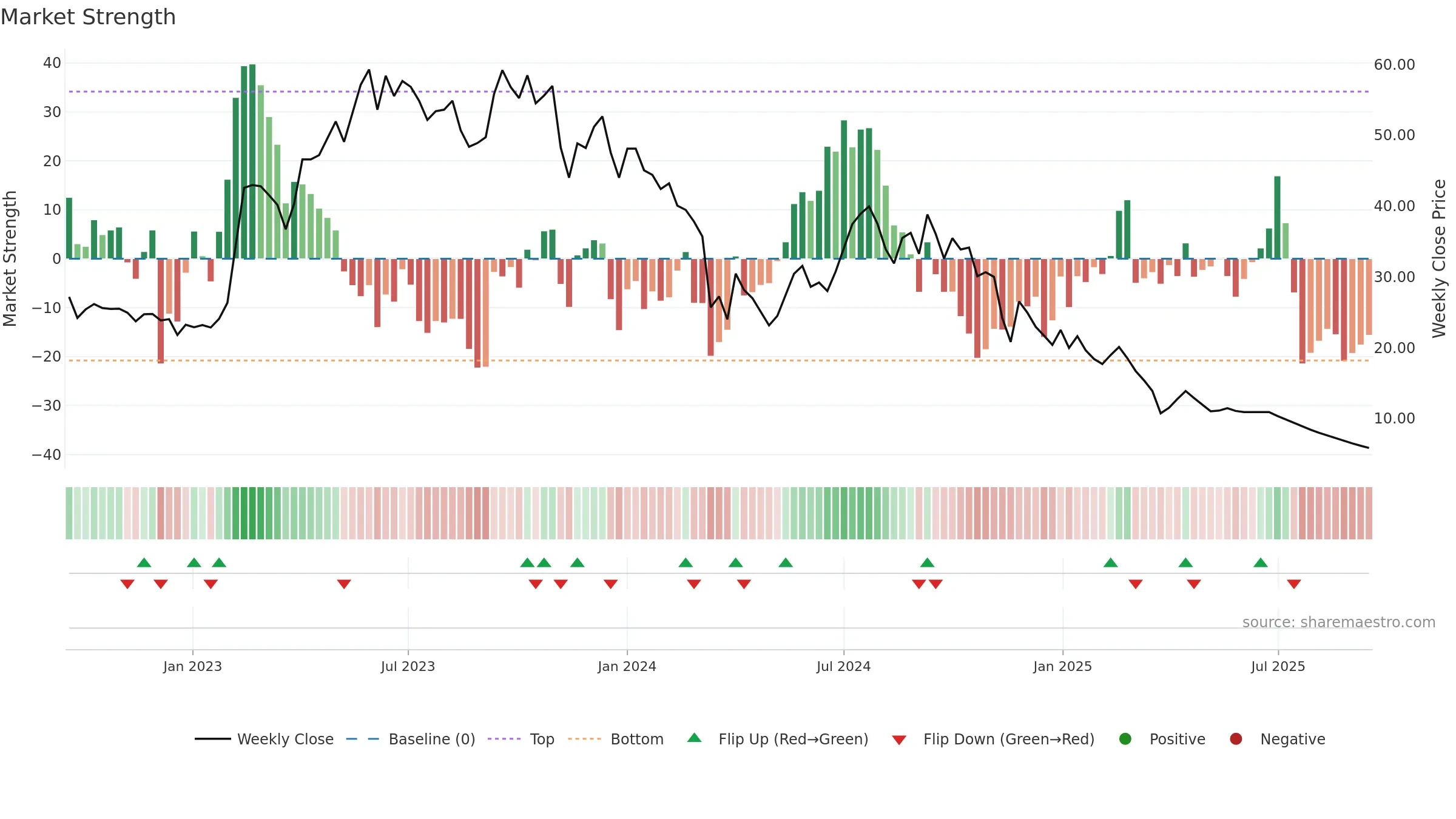Toggle the Top legend entry
1456x819 pixels.
[x=521, y=739]
